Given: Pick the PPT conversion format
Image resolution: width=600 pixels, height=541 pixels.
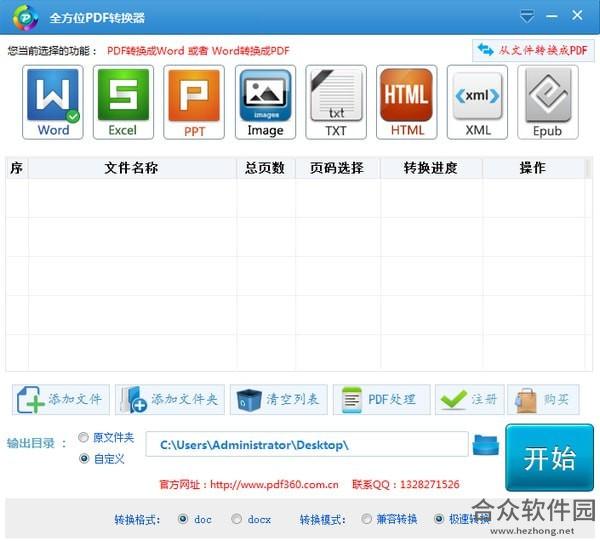Looking at the screenshot, I should [194, 102].
